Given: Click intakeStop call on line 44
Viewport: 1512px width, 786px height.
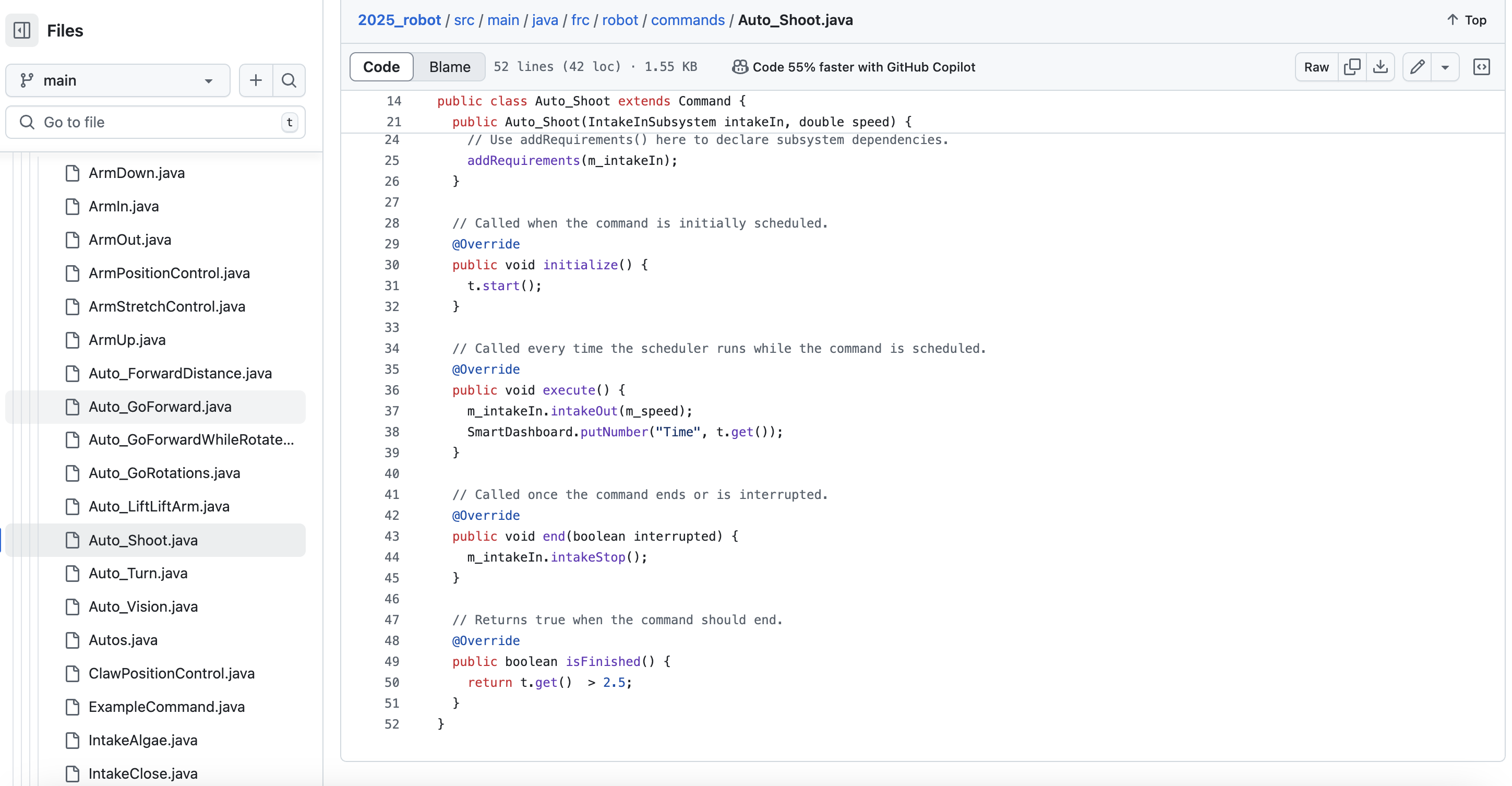Looking at the screenshot, I should 587,557.
